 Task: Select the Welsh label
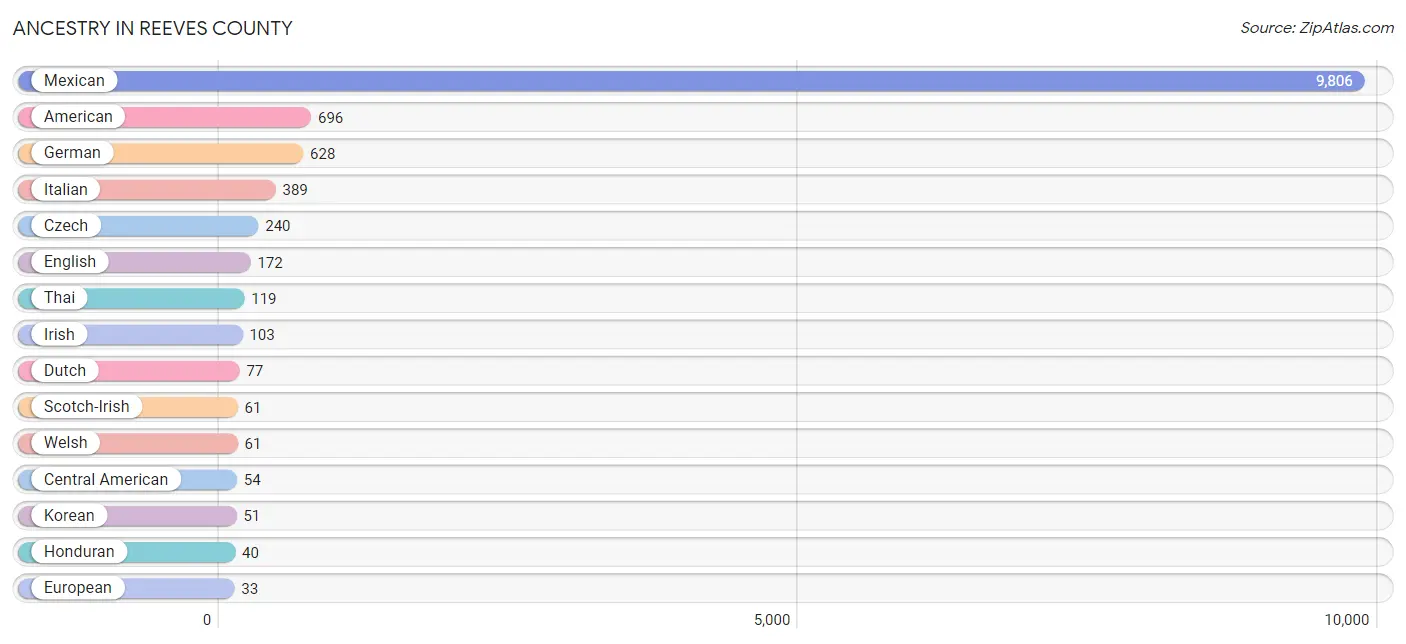tap(66, 443)
